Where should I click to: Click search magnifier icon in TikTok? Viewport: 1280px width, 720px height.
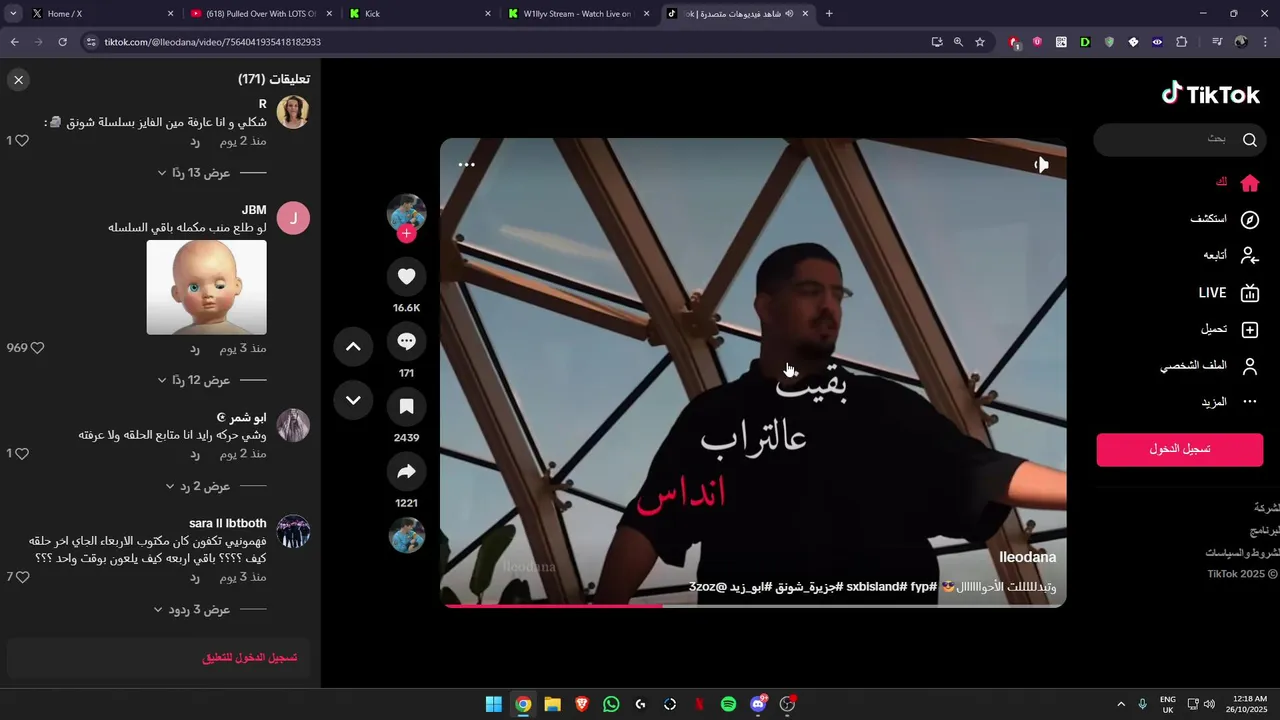pos(1250,140)
